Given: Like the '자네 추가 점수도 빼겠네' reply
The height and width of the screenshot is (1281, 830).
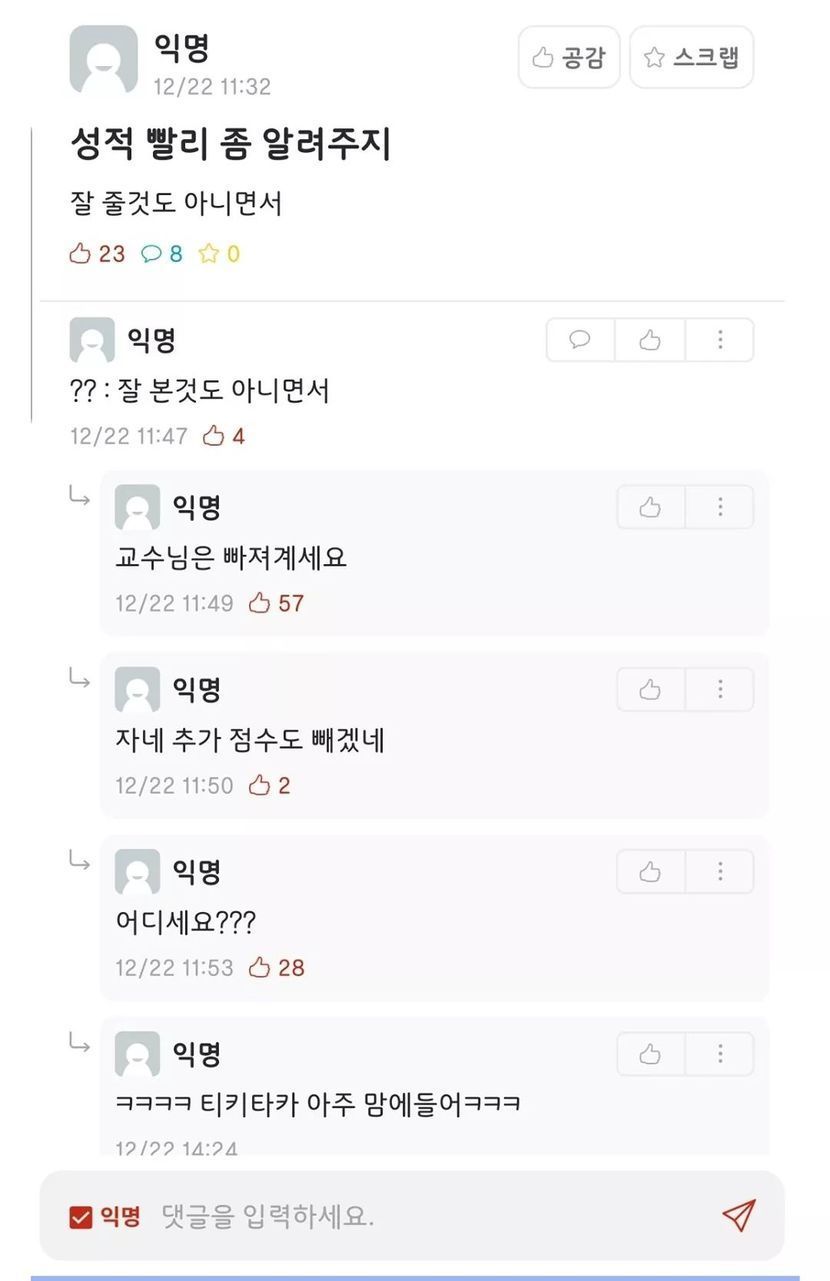Looking at the screenshot, I should pyautogui.click(x=650, y=689).
